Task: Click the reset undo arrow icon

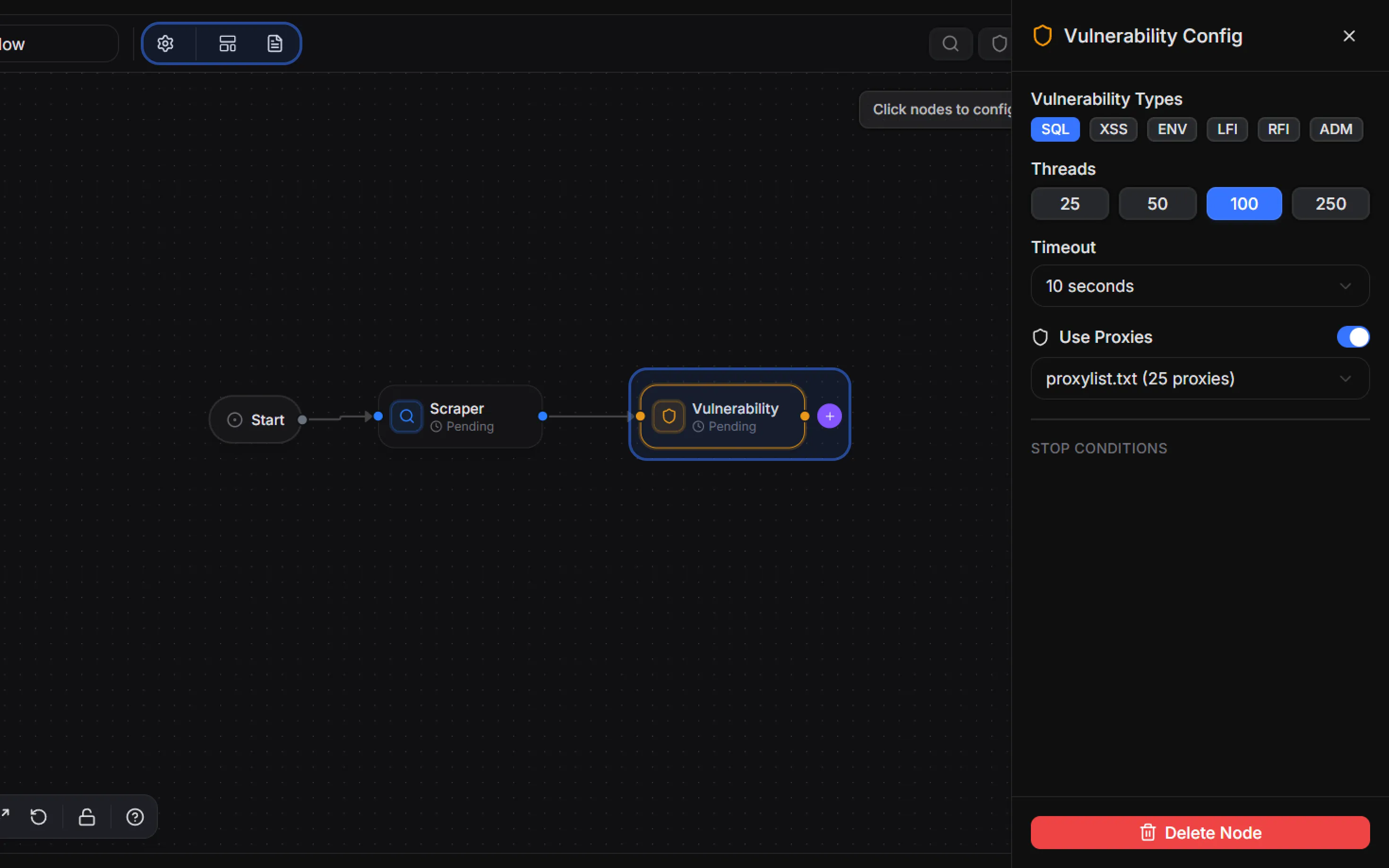Action: tap(38, 817)
